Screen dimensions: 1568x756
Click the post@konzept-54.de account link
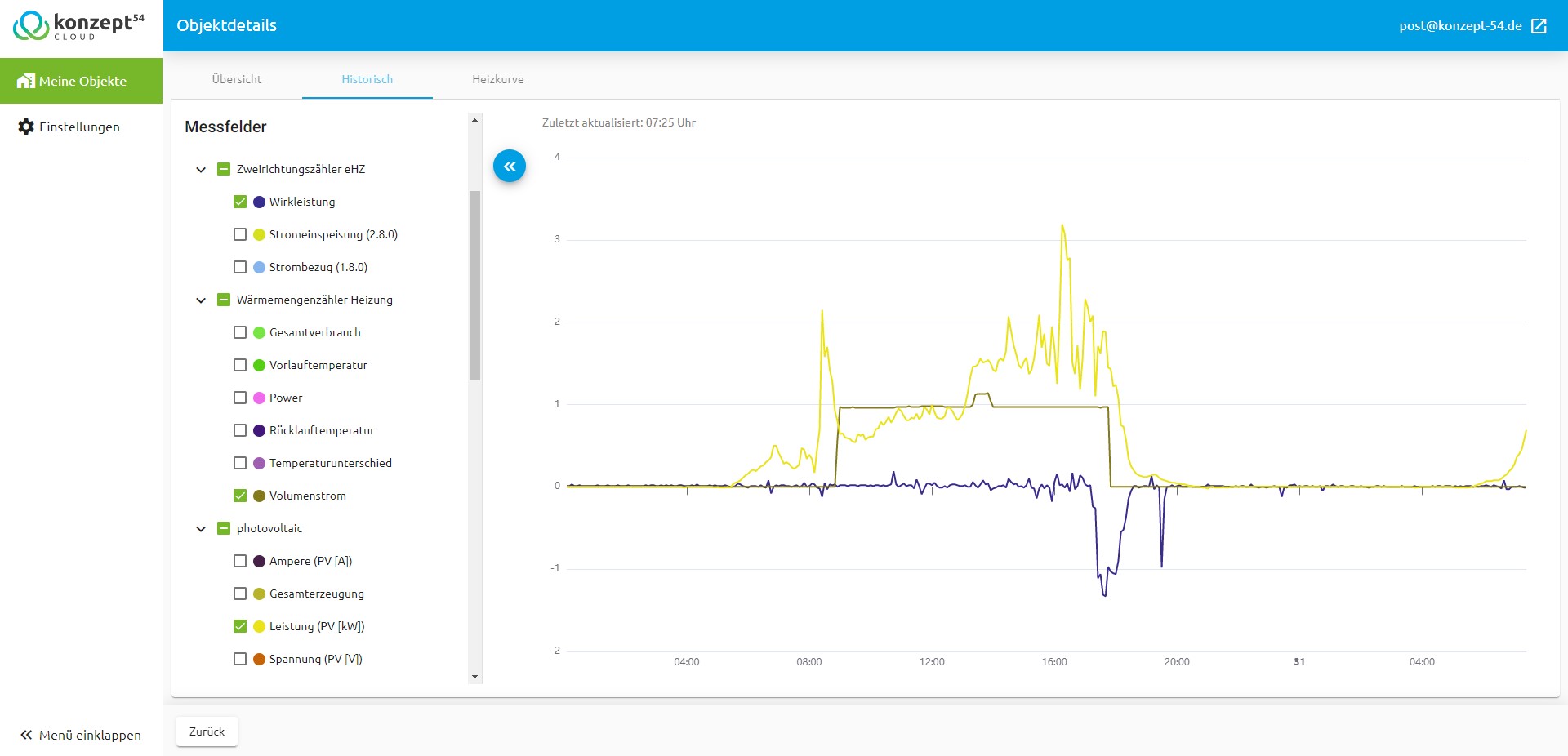tap(1460, 26)
